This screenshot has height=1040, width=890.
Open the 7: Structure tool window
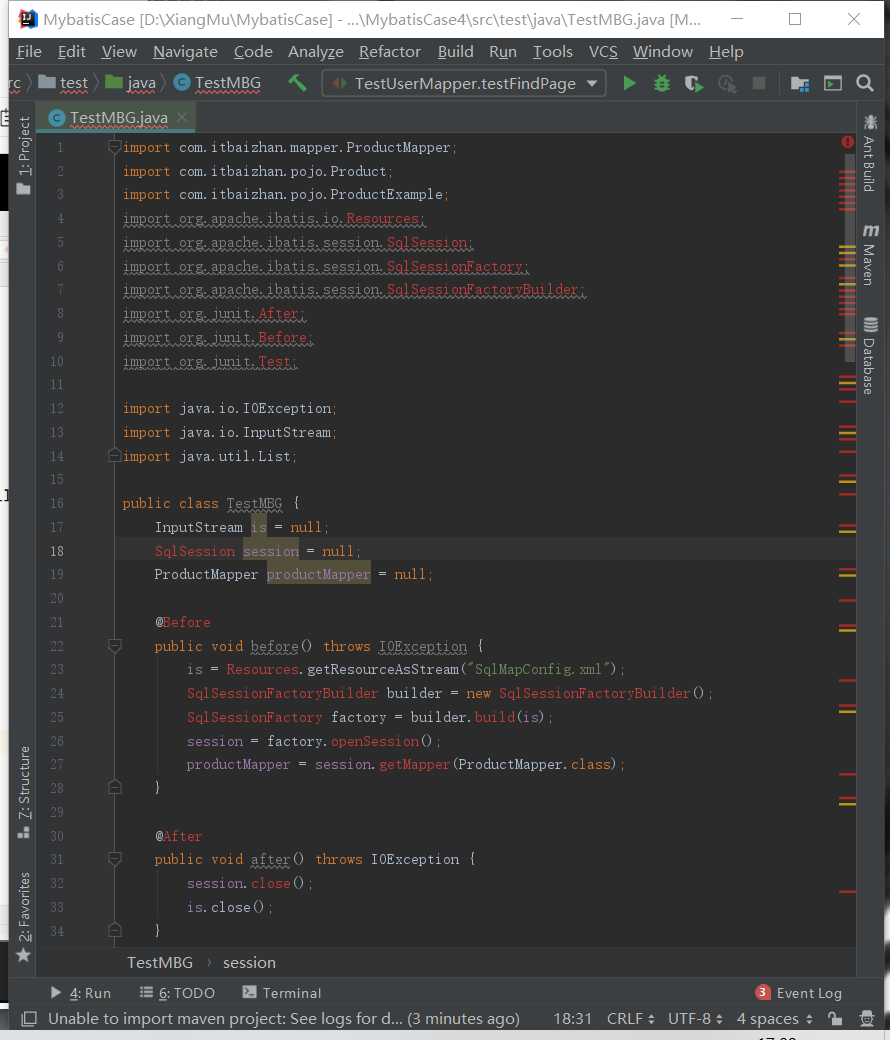[24, 792]
